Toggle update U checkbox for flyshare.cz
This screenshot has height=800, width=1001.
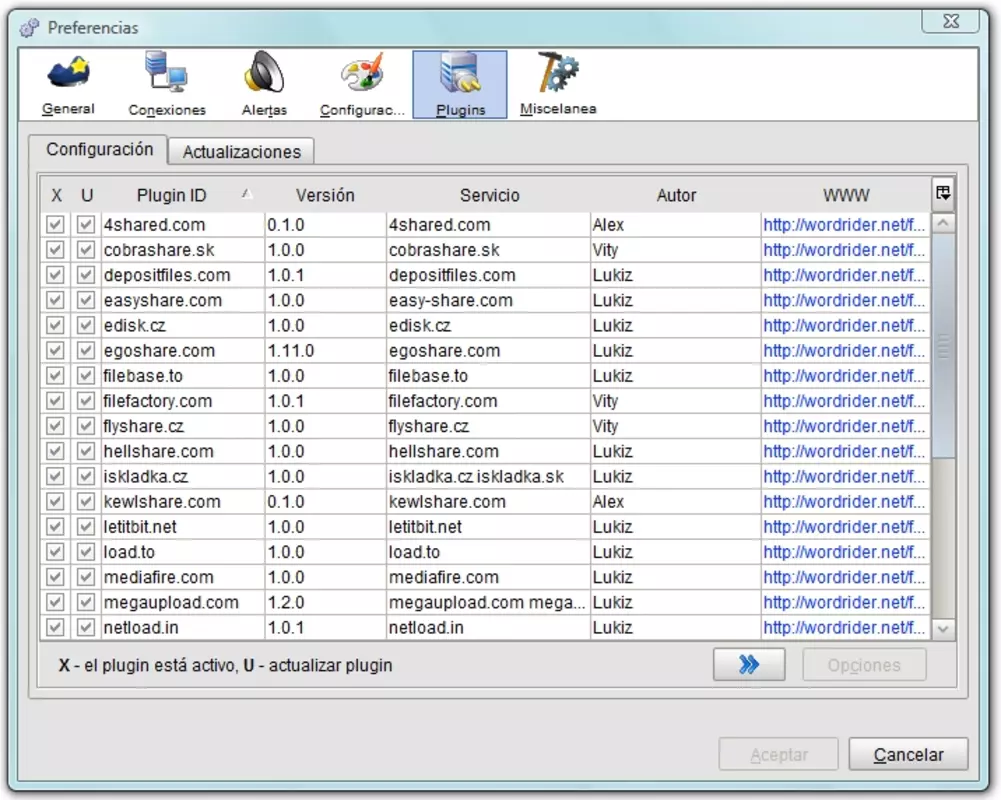[86, 426]
